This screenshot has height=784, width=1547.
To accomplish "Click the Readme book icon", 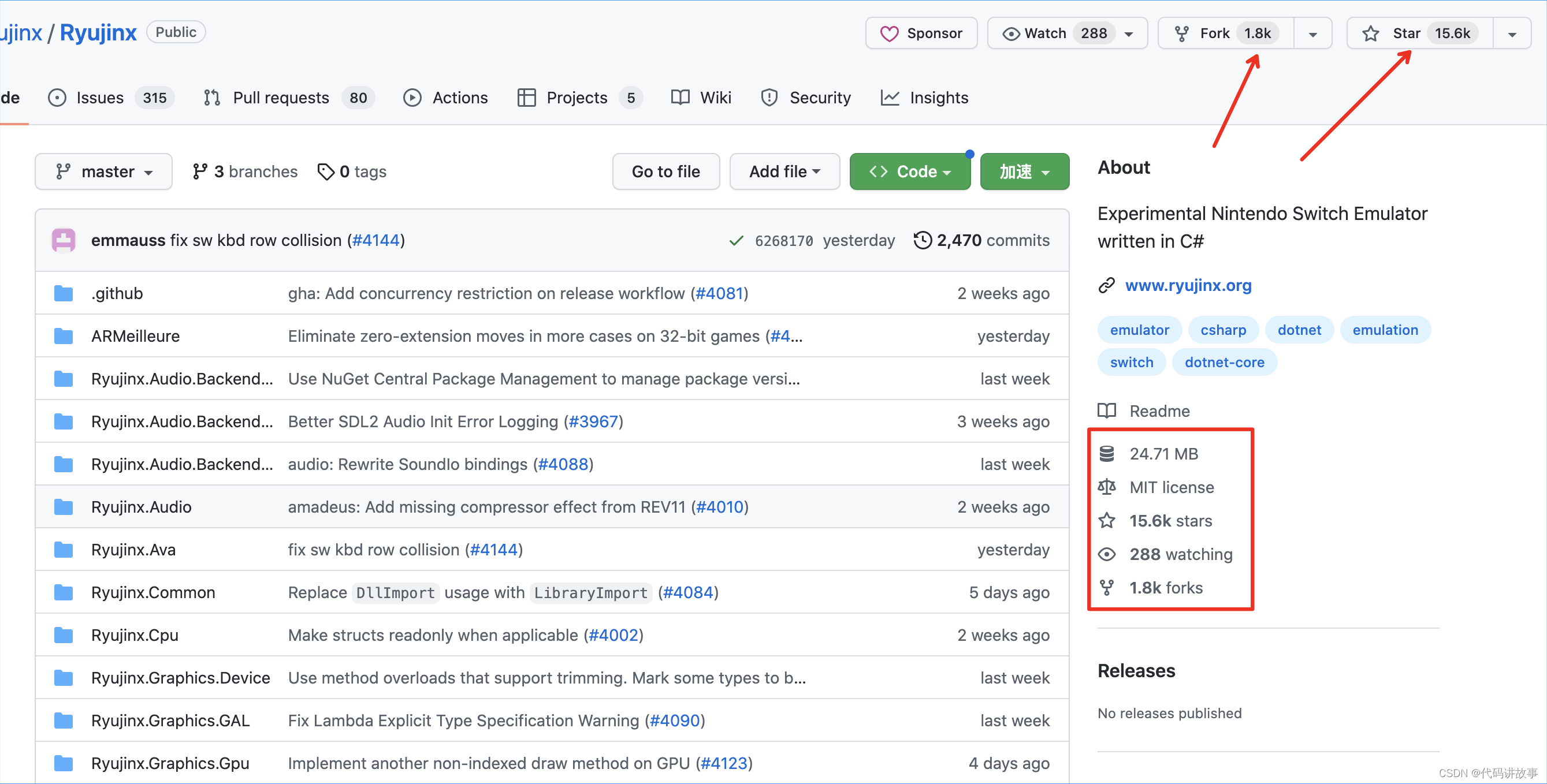I will tap(1106, 410).
